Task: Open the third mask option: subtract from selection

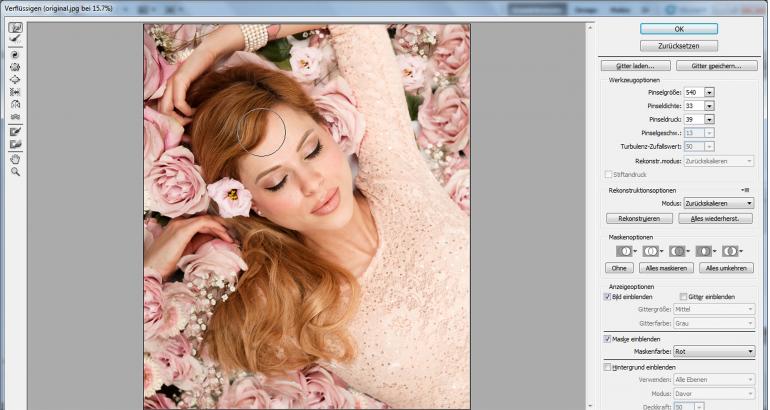Action: click(x=680, y=251)
